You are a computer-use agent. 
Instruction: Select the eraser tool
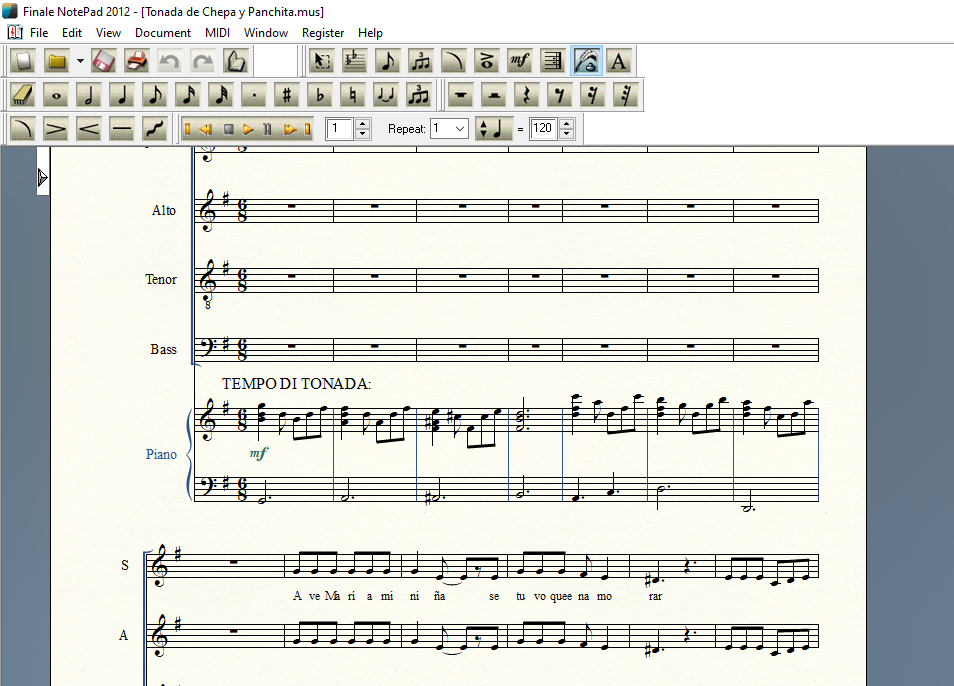point(22,95)
